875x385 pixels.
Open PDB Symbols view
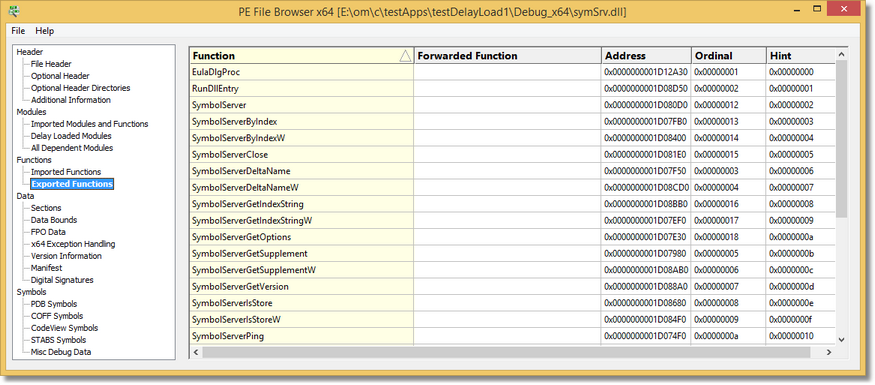54,304
